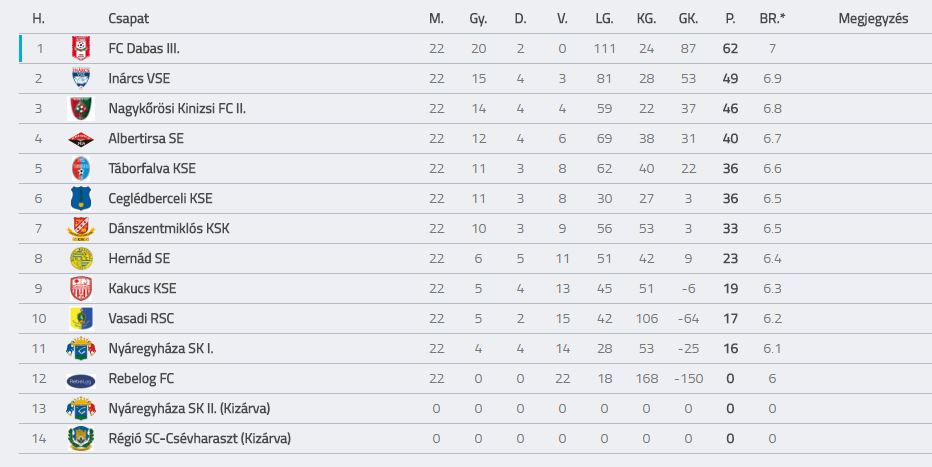Select the Megjegyzés column header

873,18
